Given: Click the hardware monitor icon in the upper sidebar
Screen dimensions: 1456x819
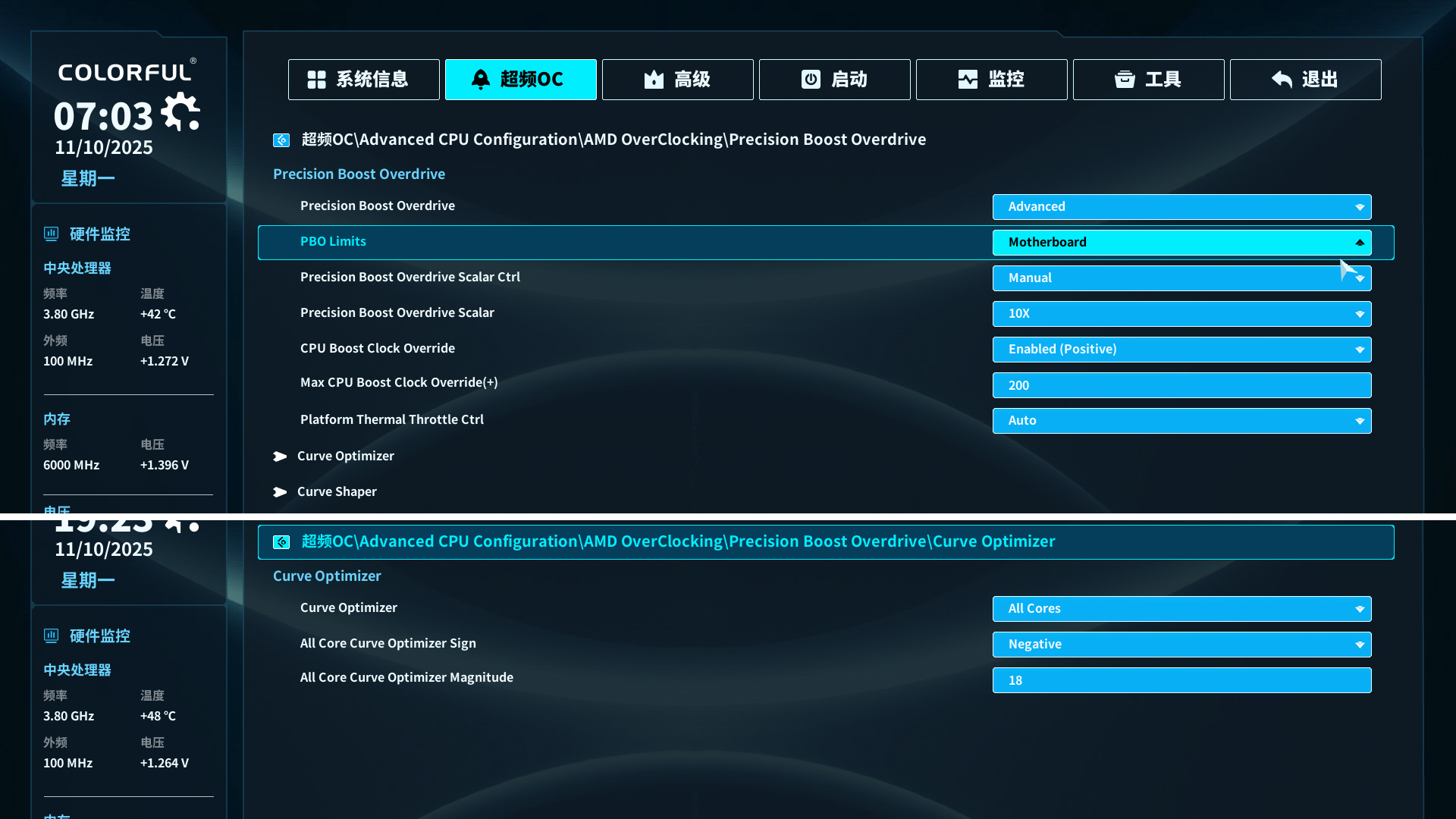Looking at the screenshot, I should point(51,234).
